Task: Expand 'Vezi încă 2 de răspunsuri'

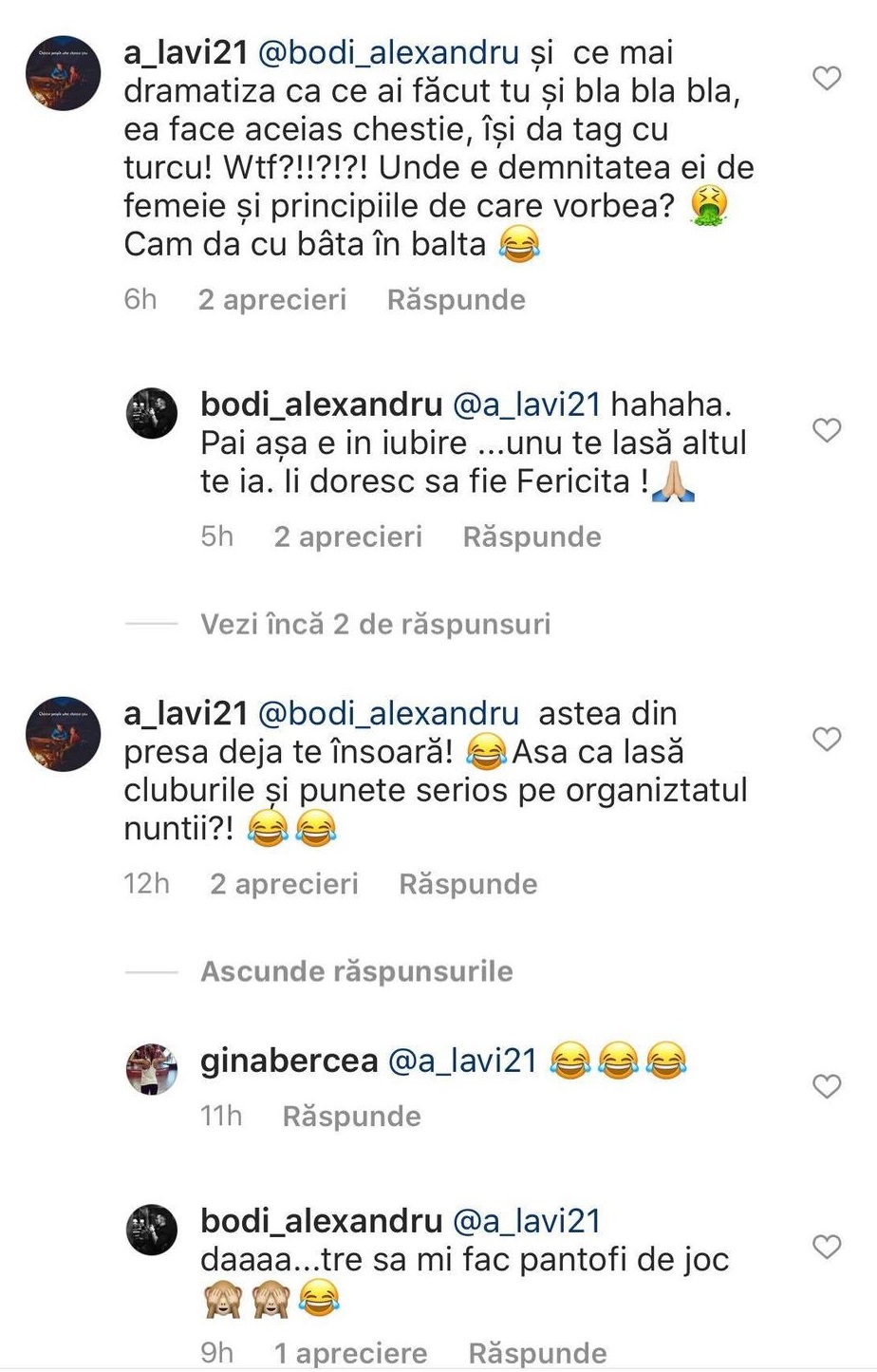Action: tap(375, 624)
